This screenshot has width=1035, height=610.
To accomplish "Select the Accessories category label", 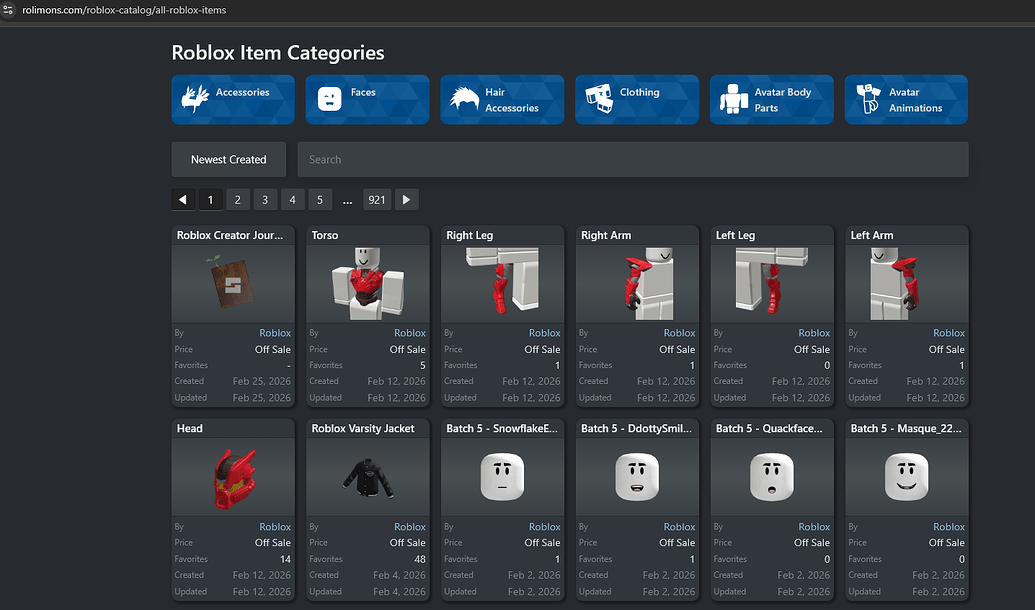I will pos(242,92).
